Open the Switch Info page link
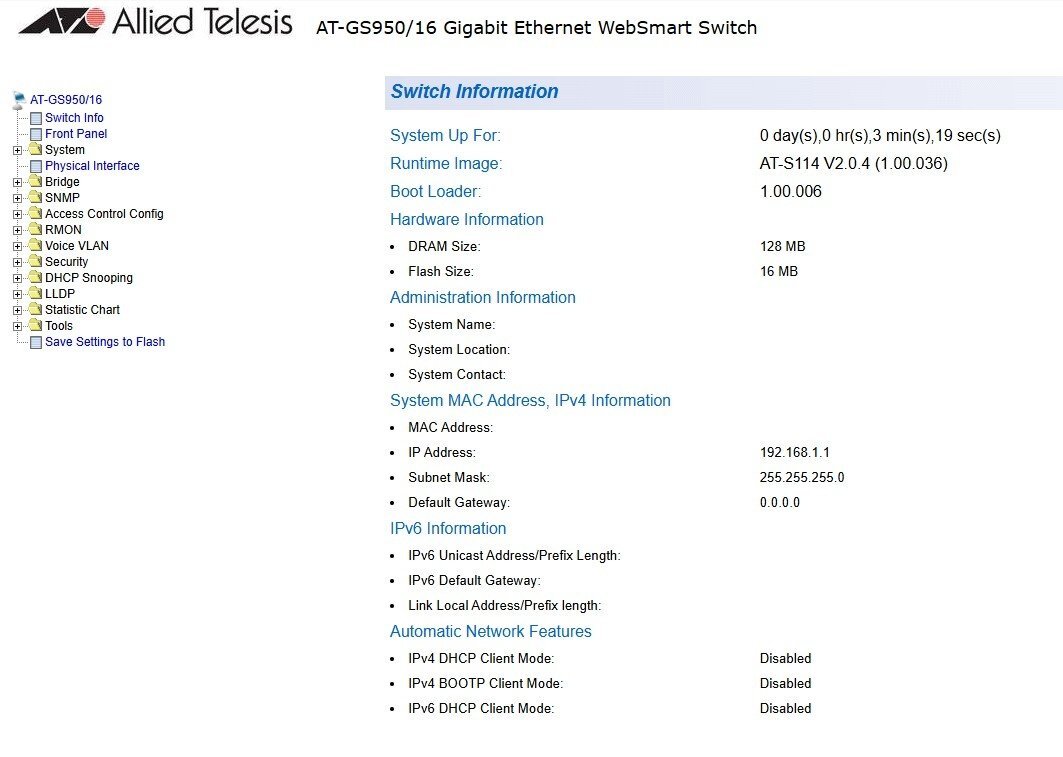Viewport: 1063px width, 757px height. click(74, 118)
